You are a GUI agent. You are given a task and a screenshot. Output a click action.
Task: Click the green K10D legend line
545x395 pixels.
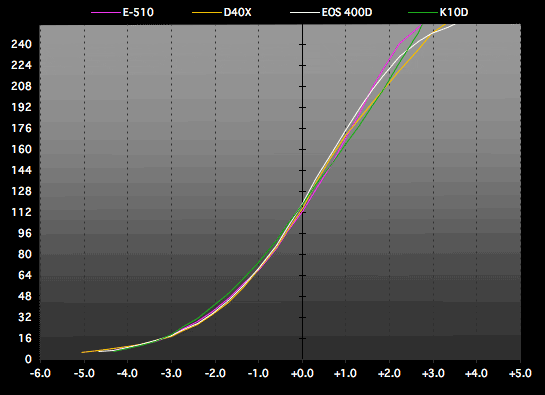(x=423, y=13)
